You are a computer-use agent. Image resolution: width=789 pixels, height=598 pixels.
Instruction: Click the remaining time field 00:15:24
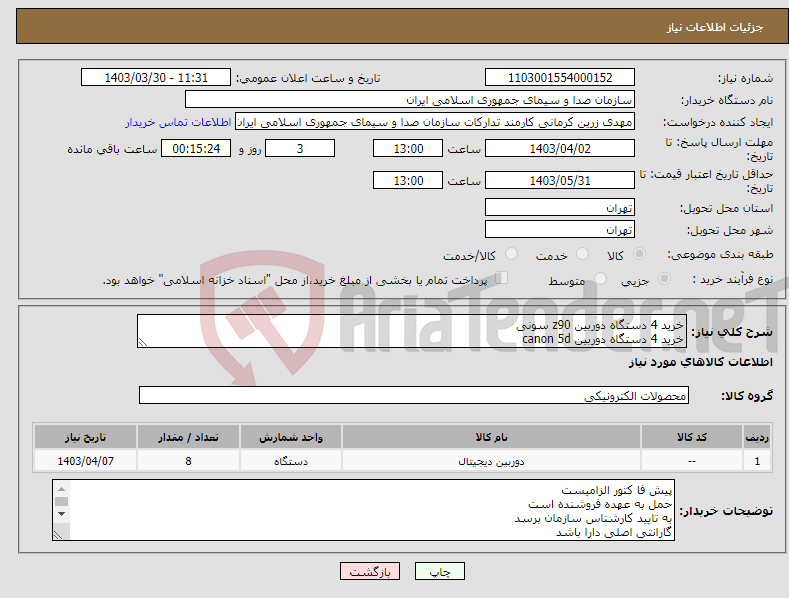(196, 148)
